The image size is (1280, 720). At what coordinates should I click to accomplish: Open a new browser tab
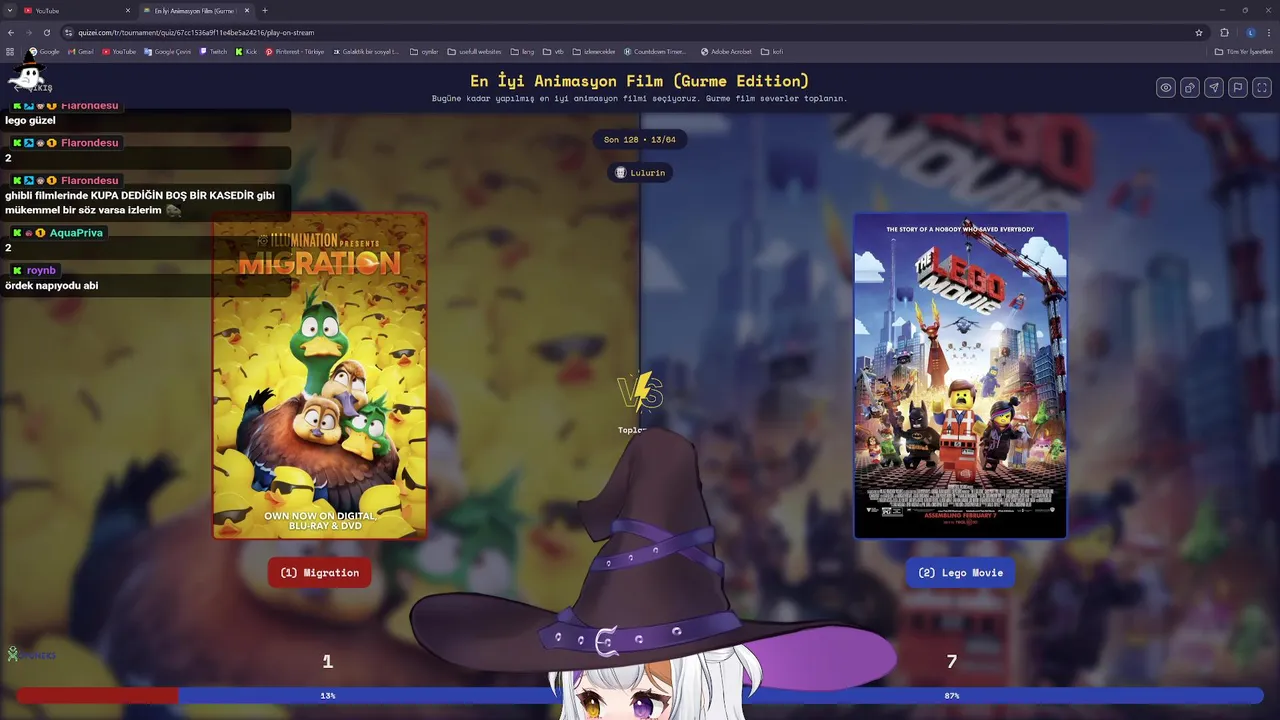point(265,10)
